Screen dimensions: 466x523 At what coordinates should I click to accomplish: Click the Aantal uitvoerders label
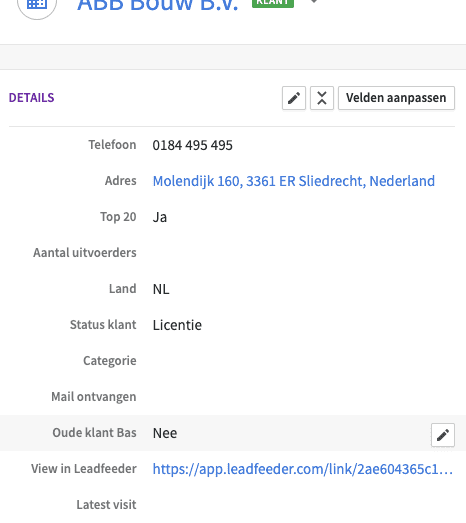click(x=85, y=253)
